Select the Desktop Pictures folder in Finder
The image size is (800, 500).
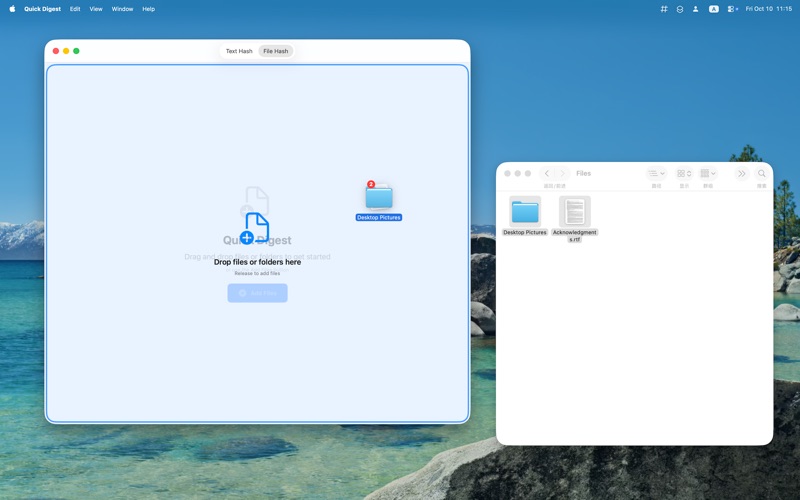pyautogui.click(x=525, y=211)
